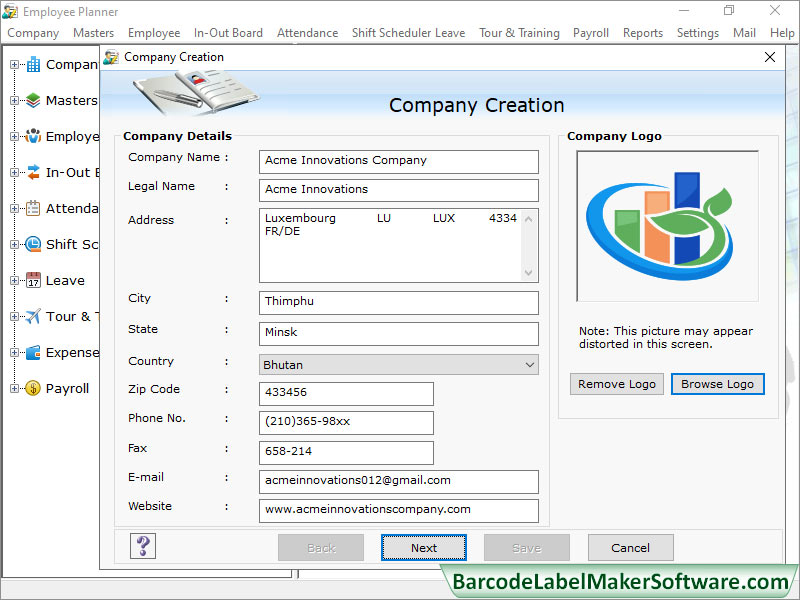
Task: Open the Country dropdown showing Bhutan
Action: click(x=529, y=364)
